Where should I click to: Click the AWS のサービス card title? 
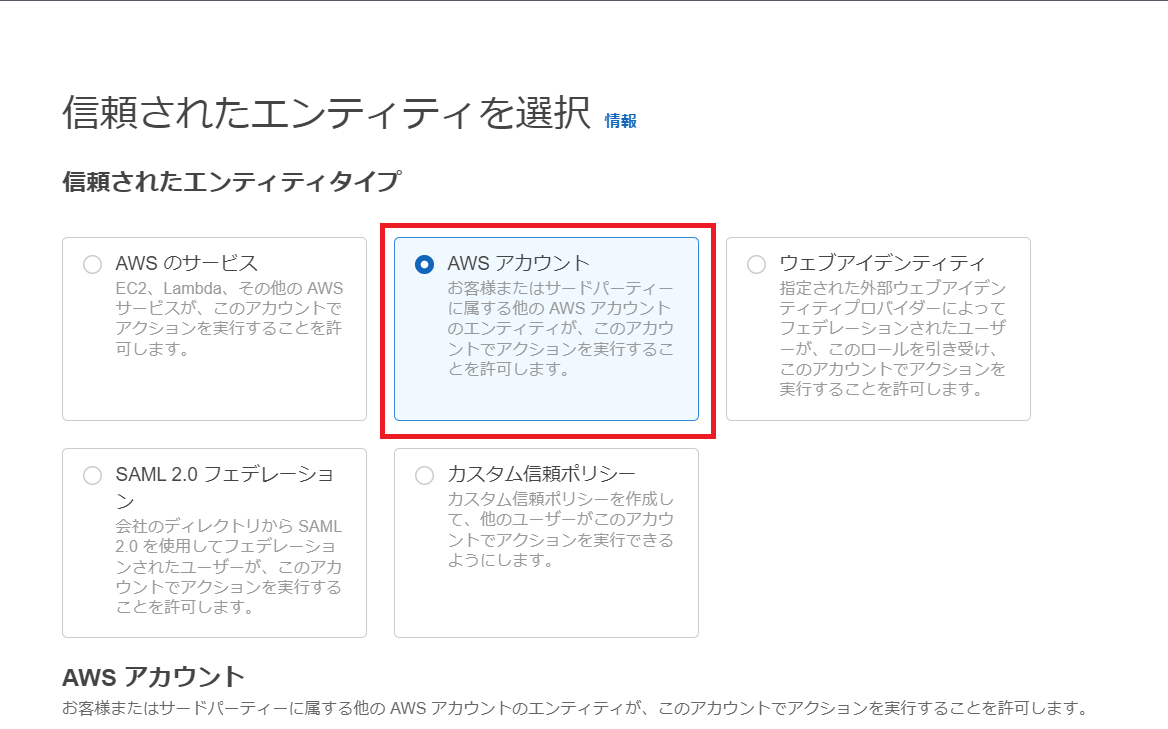pyautogui.click(x=186, y=263)
